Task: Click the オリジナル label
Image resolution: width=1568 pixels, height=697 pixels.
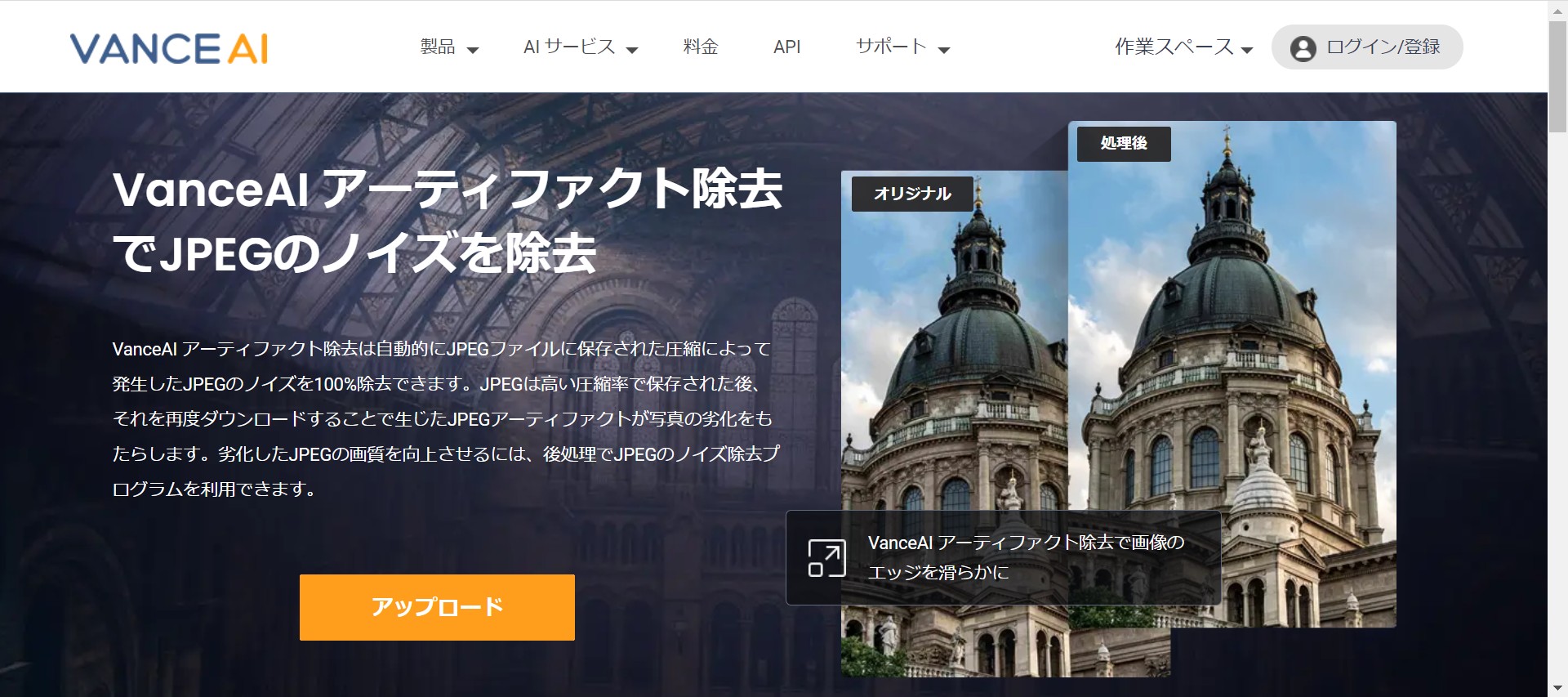Action: [912, 194]
